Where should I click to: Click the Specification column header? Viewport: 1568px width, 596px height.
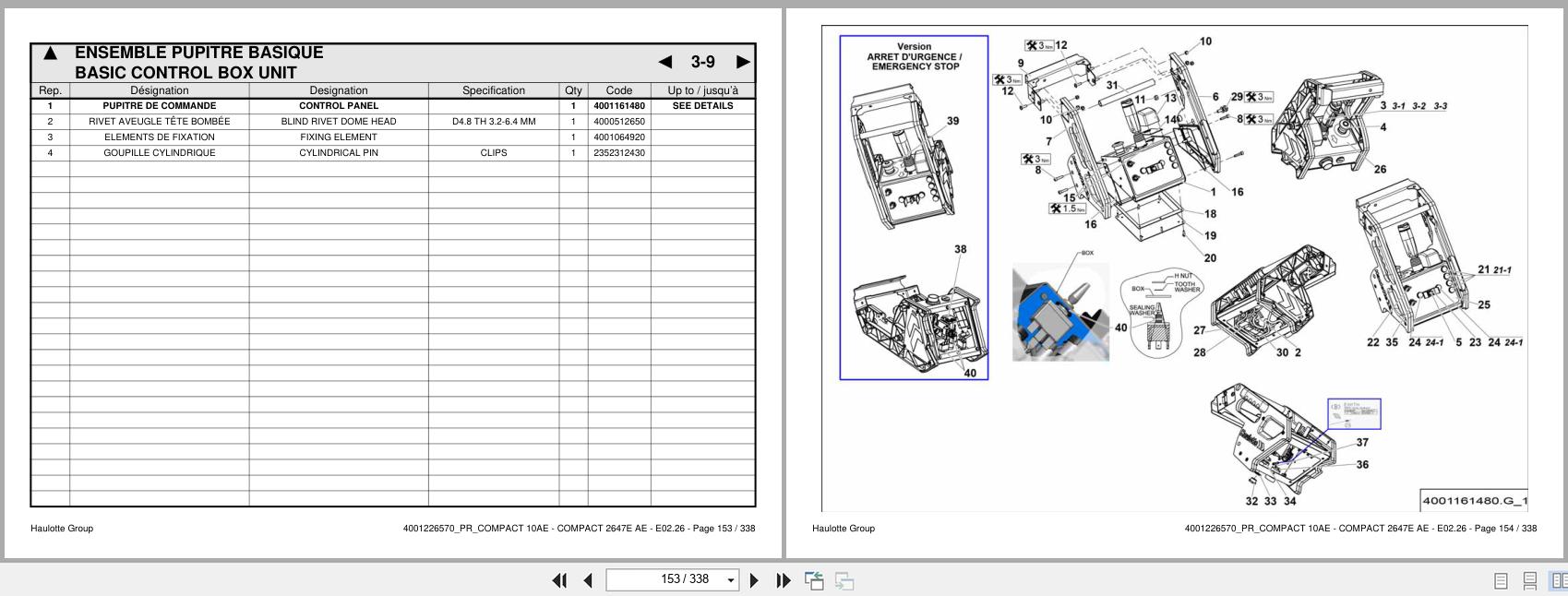click(x=494, y=90)
